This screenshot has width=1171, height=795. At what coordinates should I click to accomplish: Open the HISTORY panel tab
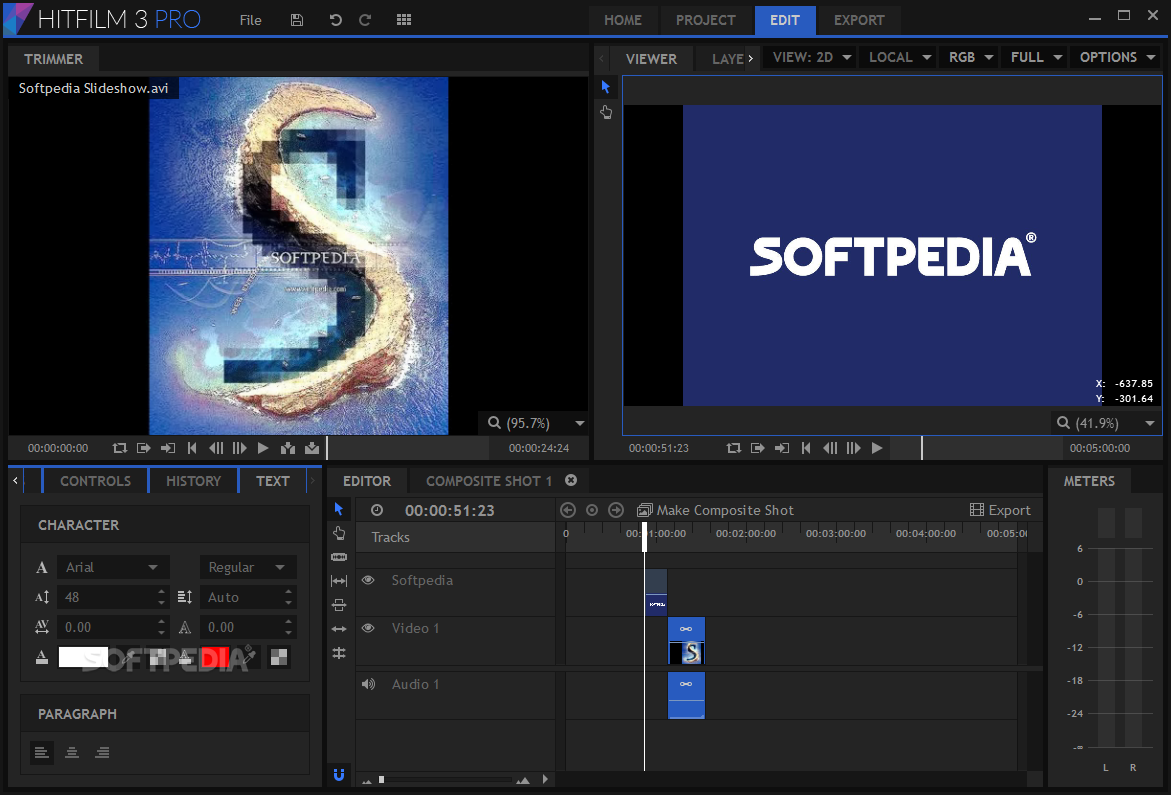point(193,481)
